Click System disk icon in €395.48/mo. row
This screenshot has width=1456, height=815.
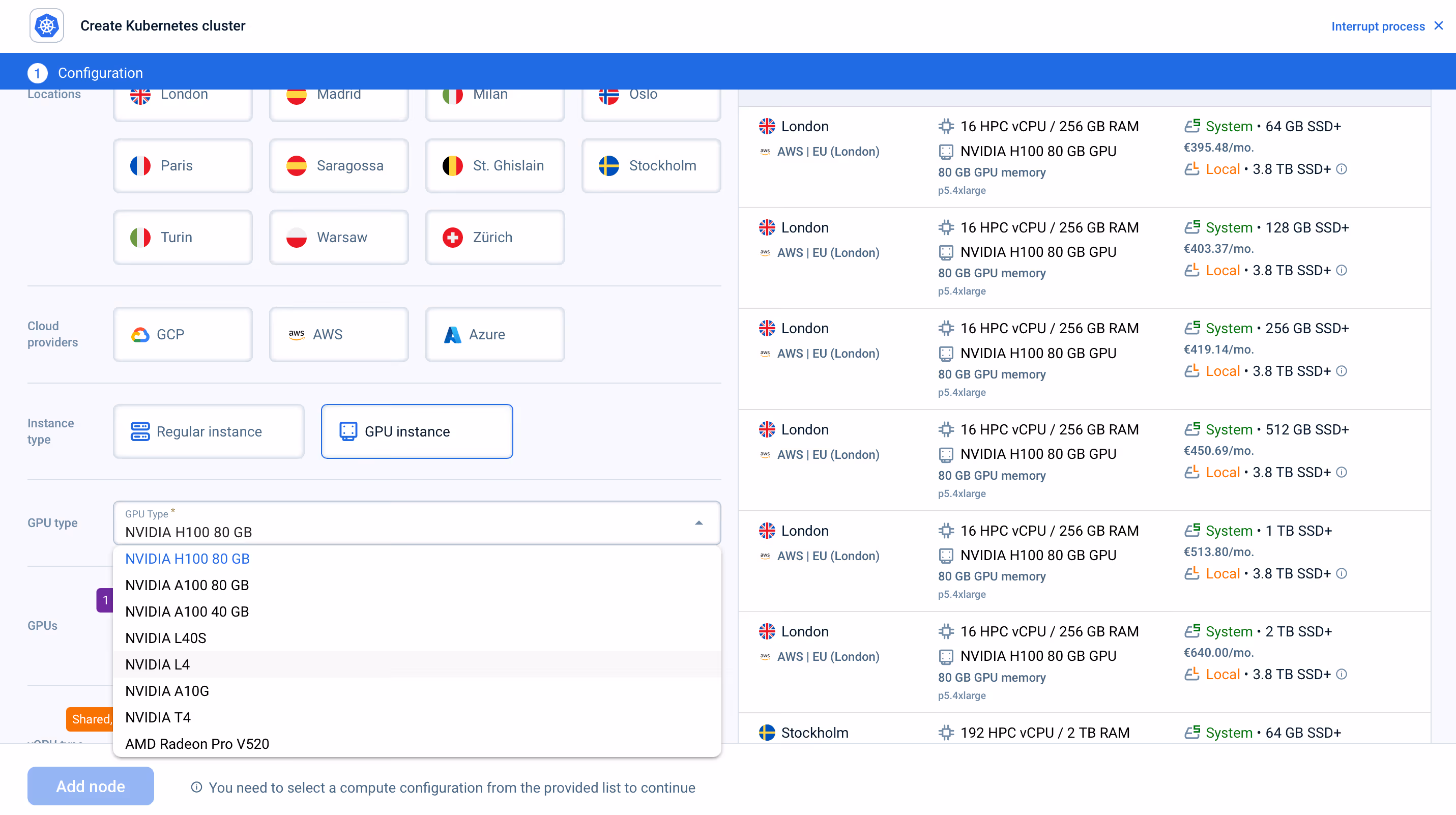pos(1192,126)
